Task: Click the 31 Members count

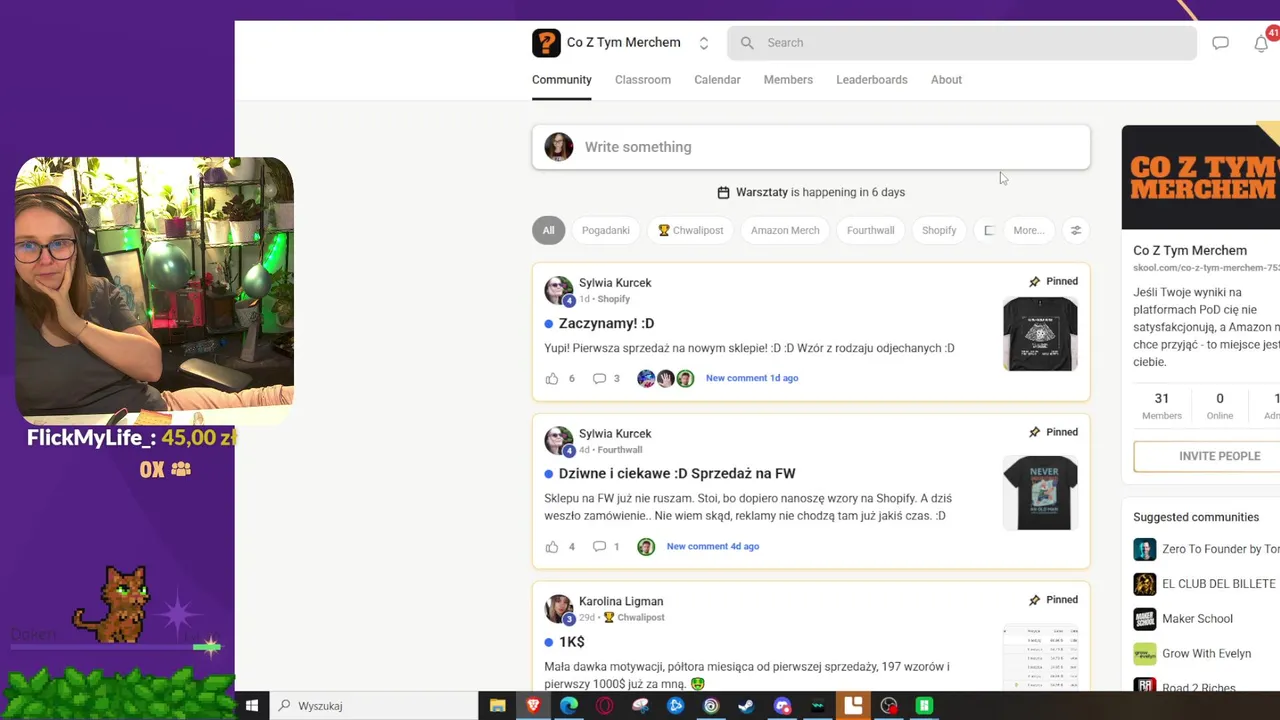Action: coord(1162,405)
